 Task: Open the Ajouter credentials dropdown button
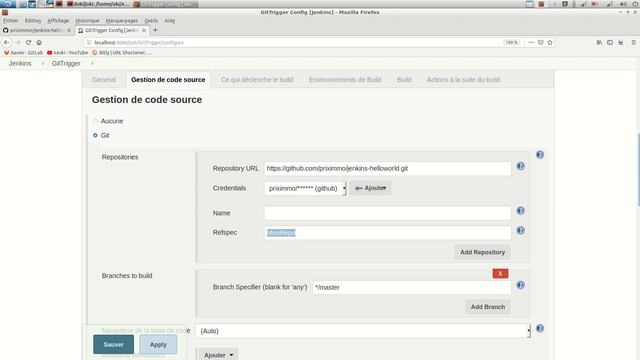point(370,188)
